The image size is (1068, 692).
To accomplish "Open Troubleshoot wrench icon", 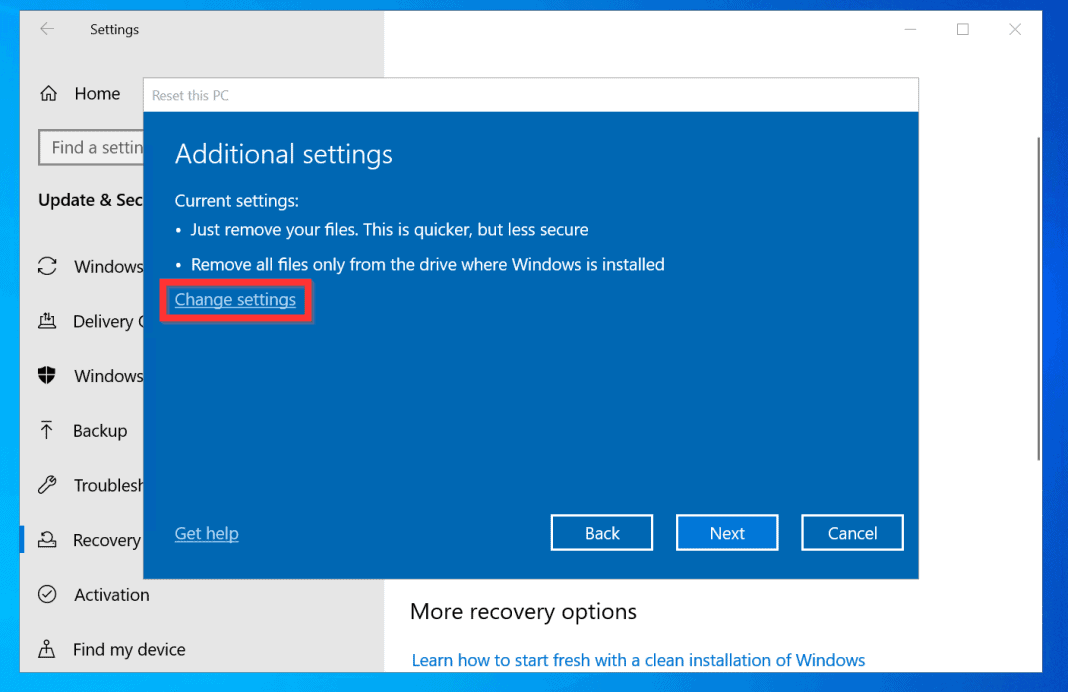I will pyautogui.click(x=47, y=486).
